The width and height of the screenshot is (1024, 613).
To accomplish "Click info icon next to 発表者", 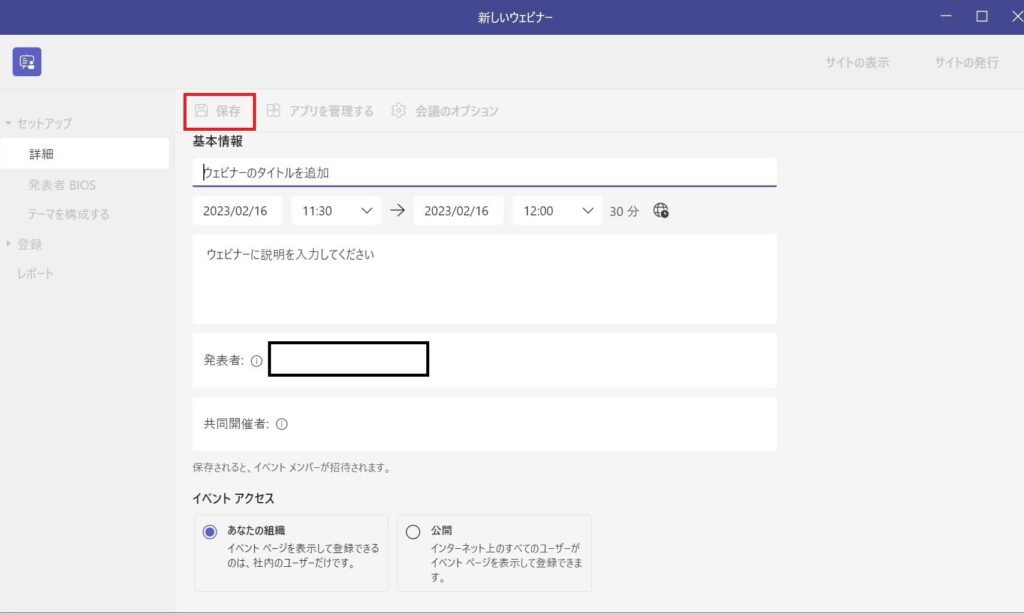I will pos(256,361).
